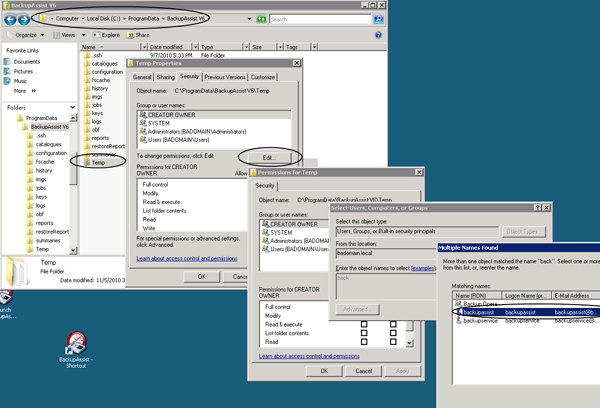Switch to Customize tab in Temp Properties
600x408 pixels.
pyautogui.click(x=262, y=77)
